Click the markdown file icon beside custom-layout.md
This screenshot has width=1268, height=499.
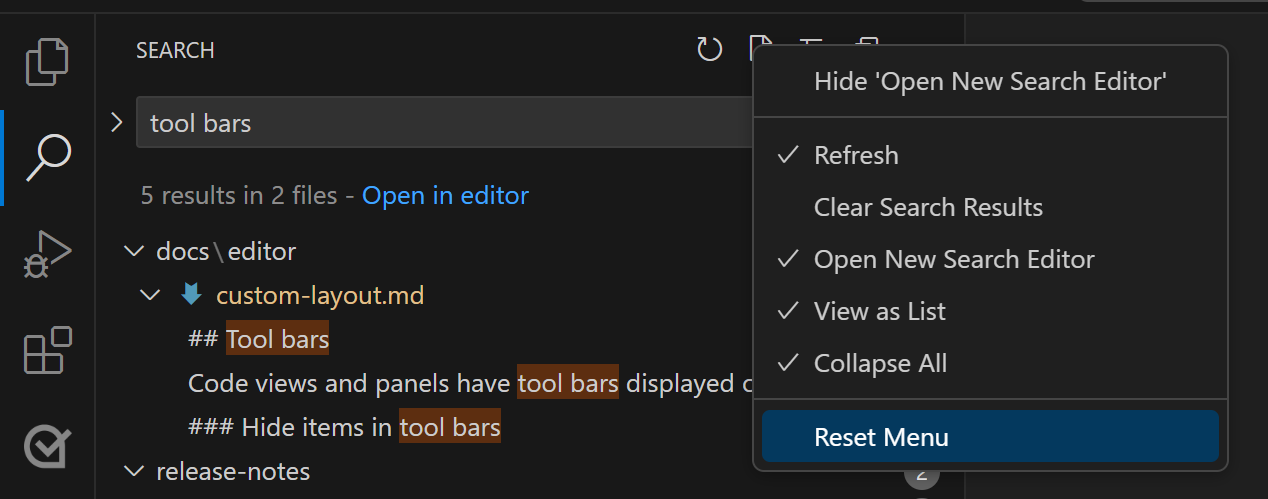[x=191, y=295]
